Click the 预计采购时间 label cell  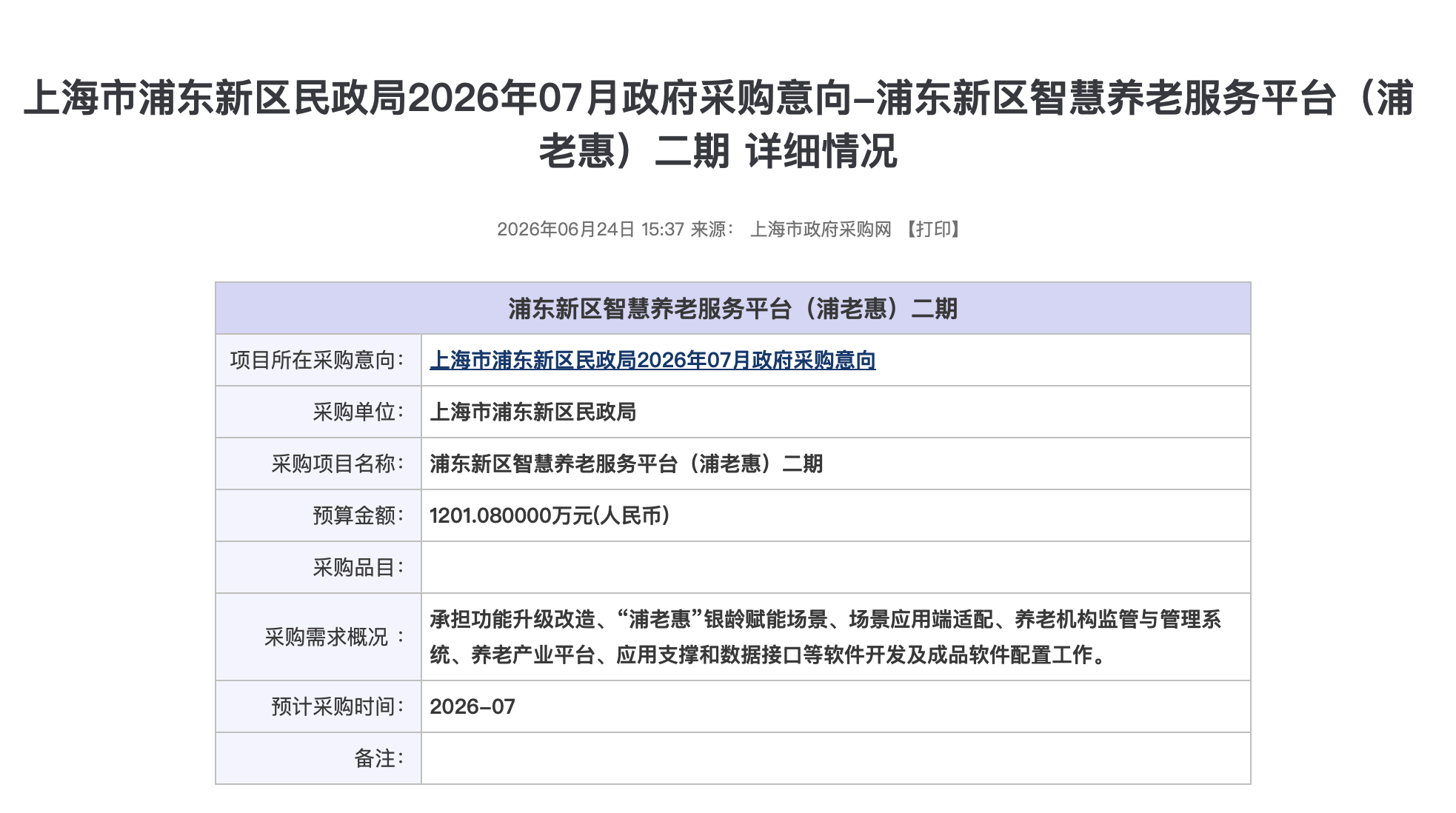318,706
